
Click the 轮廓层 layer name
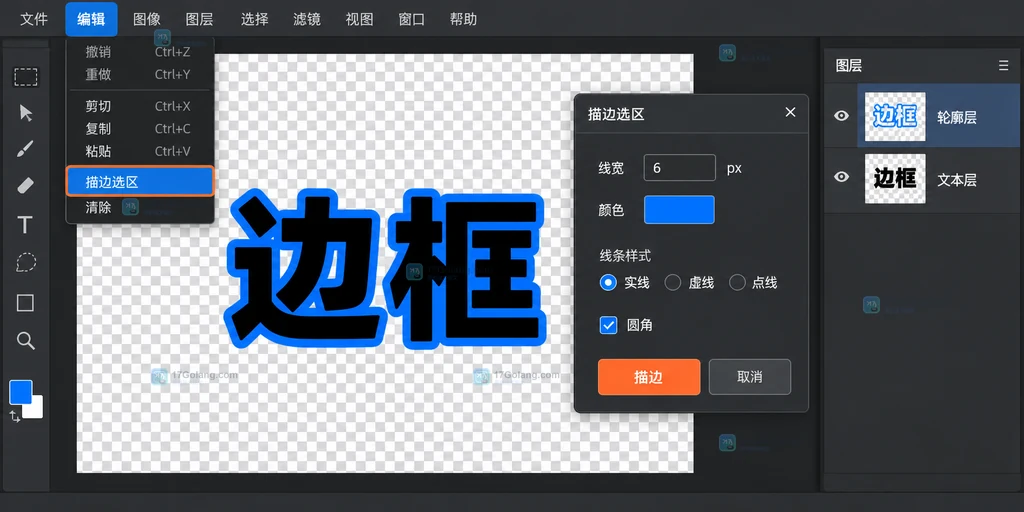tap(957, 118)
